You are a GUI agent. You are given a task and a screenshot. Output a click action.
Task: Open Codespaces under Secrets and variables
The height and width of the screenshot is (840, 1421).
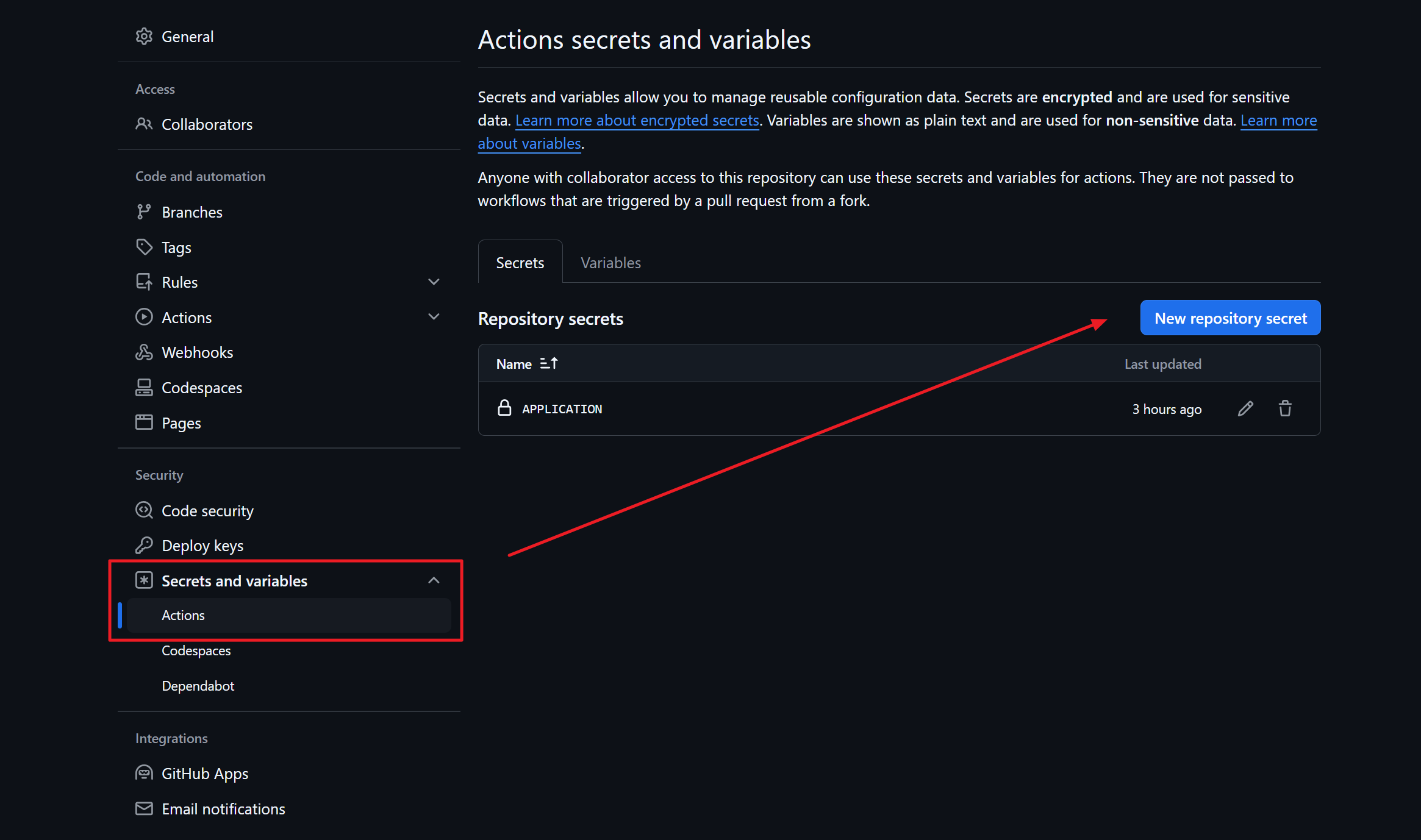click(x=196, y=650)
